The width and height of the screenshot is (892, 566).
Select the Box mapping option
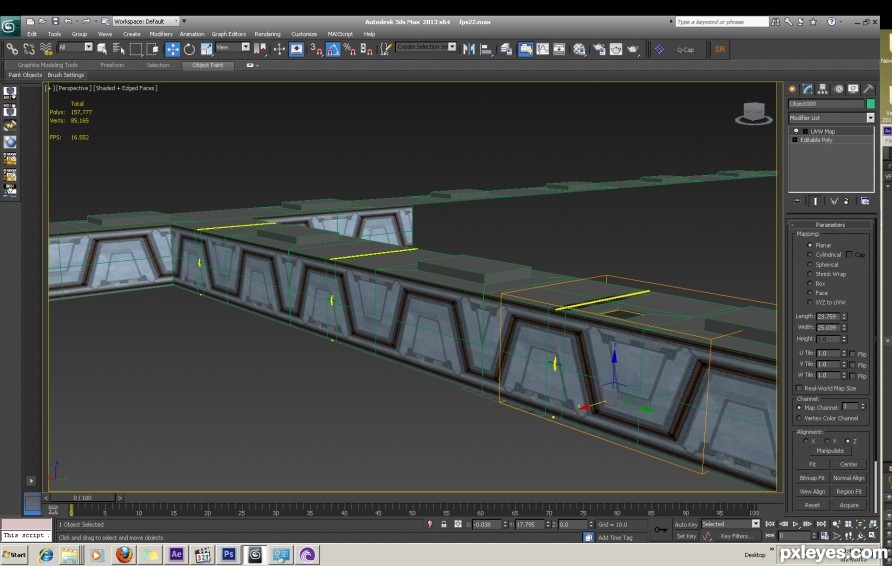tap(810, 283)
